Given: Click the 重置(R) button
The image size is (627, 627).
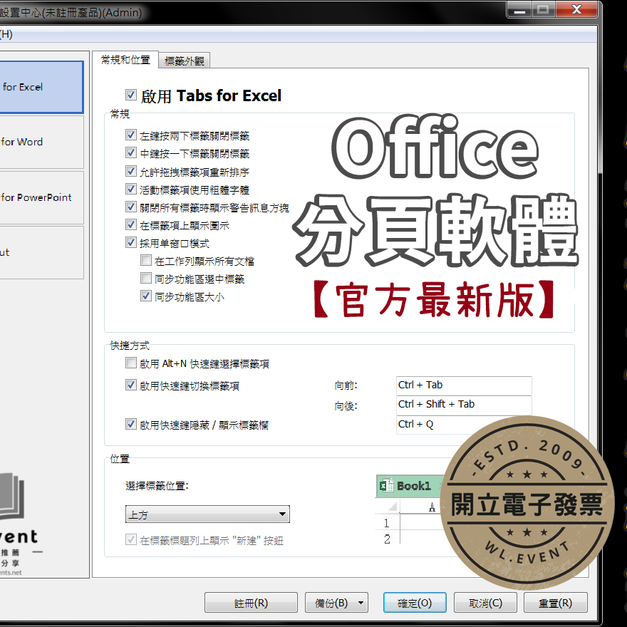Looking at the screenshot, I should pos(555,603).
